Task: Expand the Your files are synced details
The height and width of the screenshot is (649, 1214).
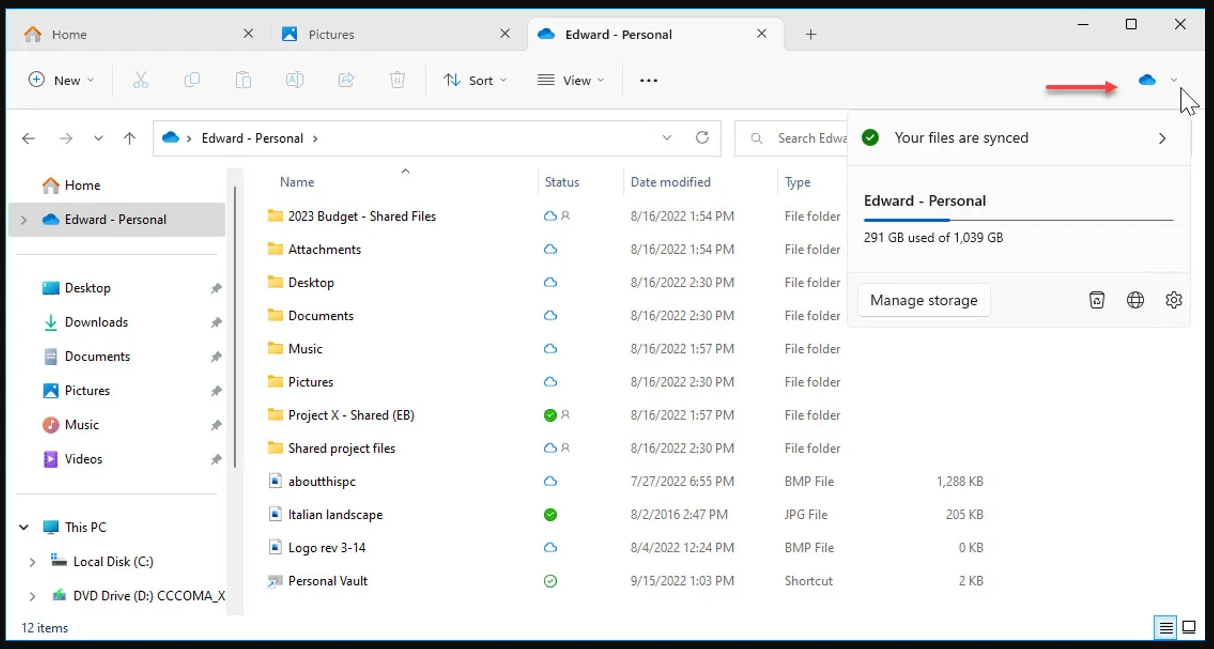Action: coord(1162,138)
